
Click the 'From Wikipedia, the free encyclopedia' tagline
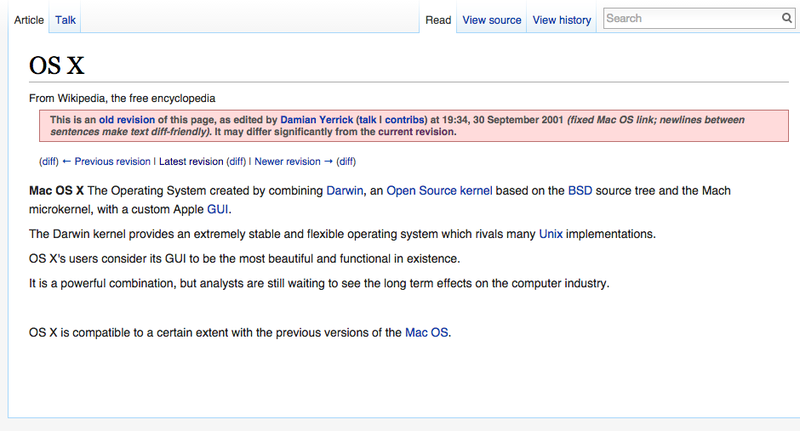pyautogui.click(x=122, y=98)
